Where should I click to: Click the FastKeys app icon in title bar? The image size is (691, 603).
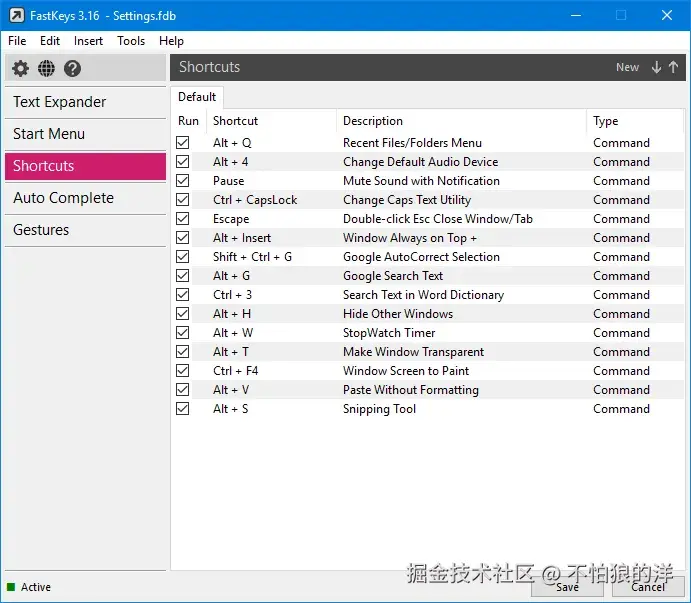[17, 15]
